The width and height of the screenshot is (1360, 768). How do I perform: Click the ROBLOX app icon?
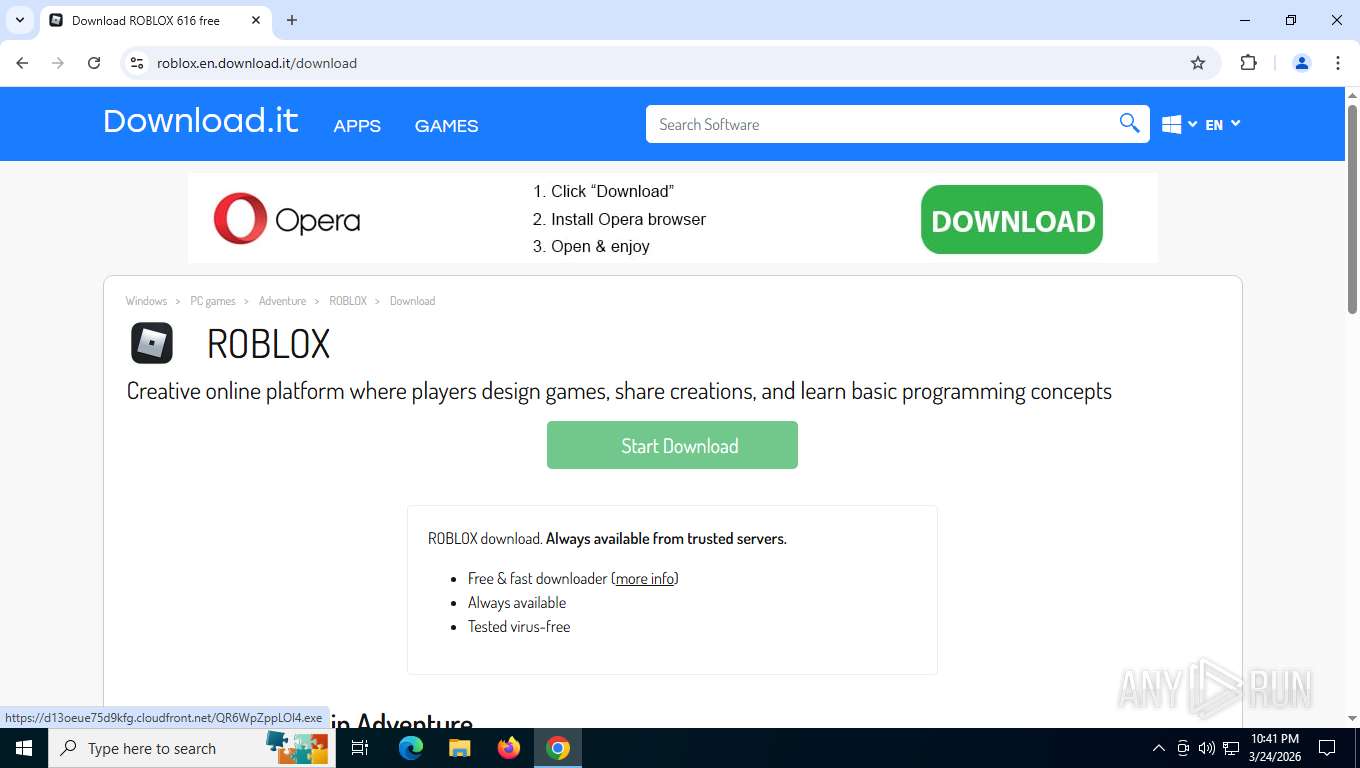coord(152,343)
